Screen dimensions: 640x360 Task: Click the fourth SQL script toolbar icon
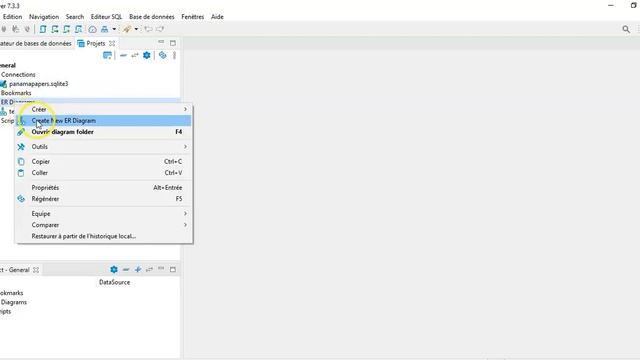click(78, 29)
